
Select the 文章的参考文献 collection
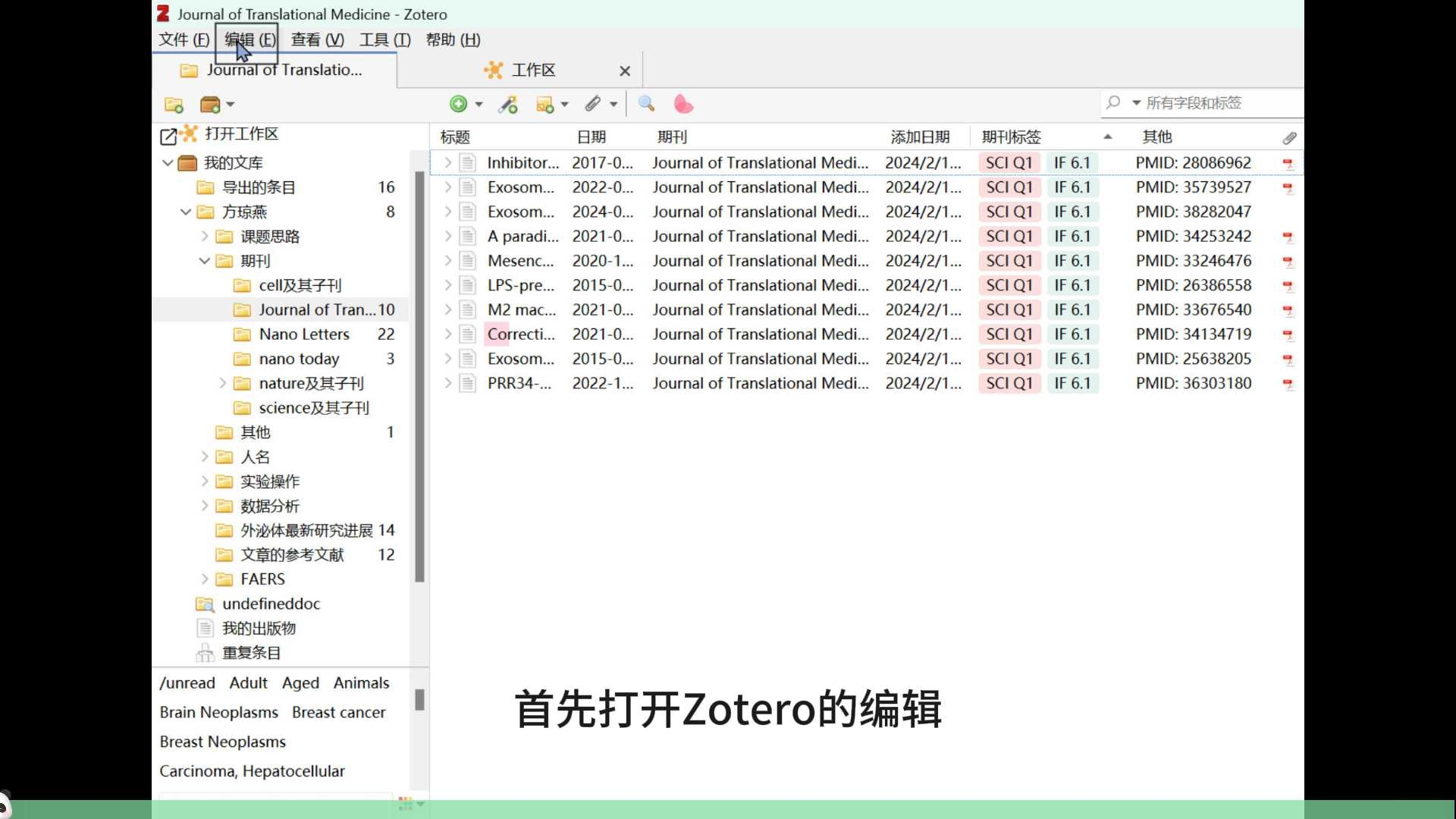(281, 555)
